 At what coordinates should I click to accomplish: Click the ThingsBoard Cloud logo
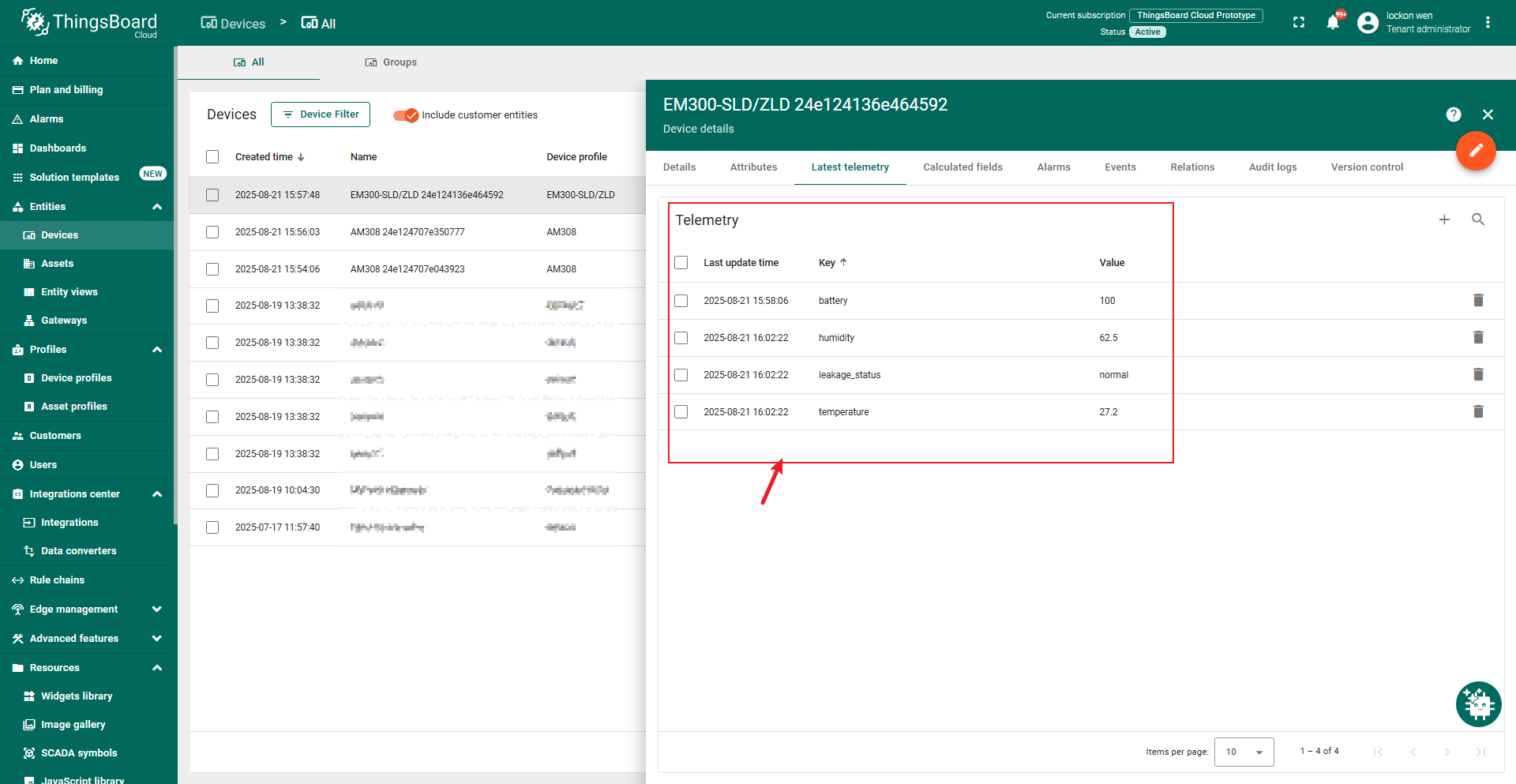[89, 23]
